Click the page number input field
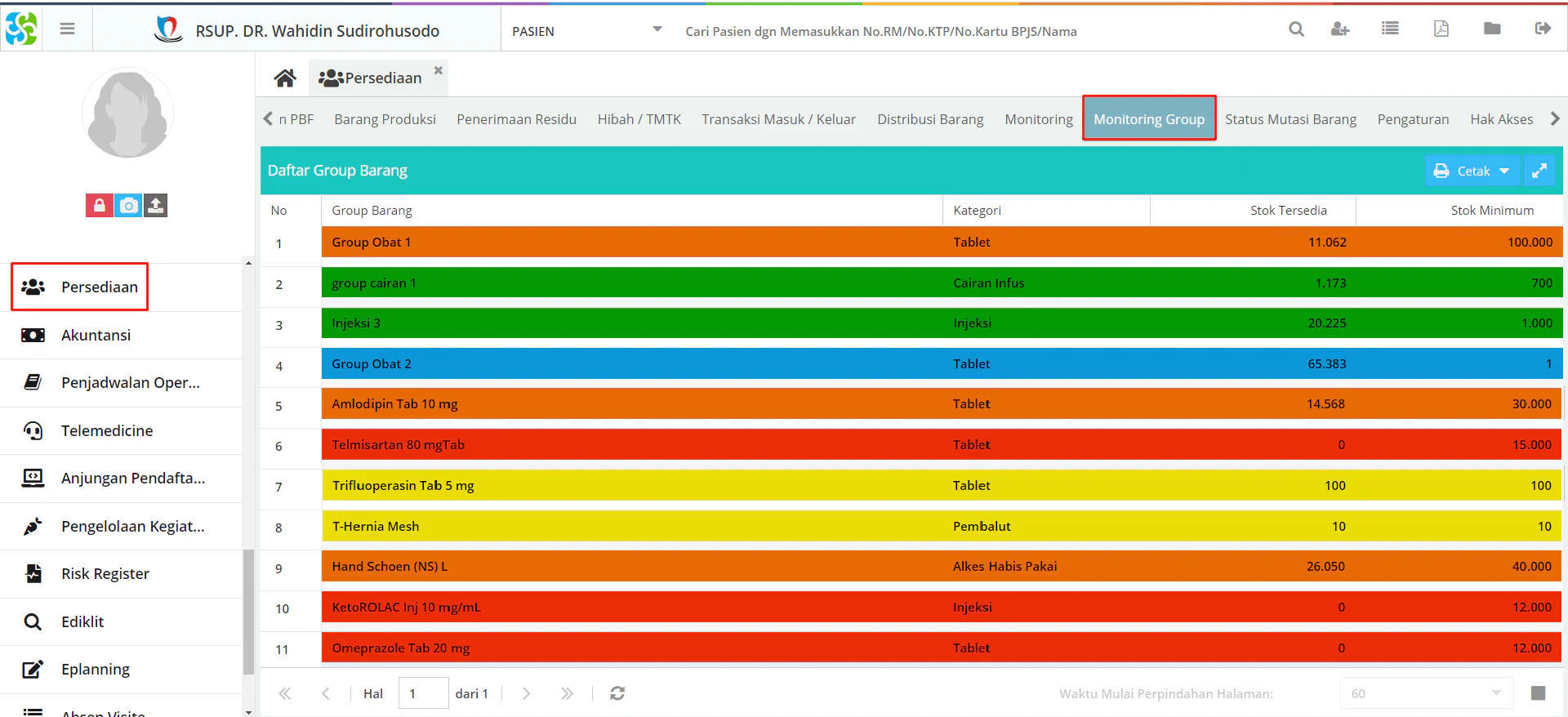Screen dimensions: 1568x717 [x=423, y=693]
